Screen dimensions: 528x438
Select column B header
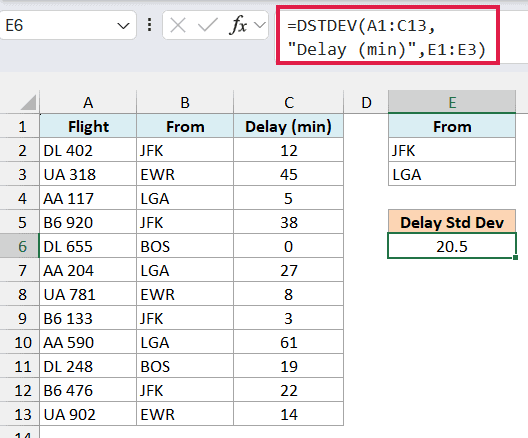[185, 102]
